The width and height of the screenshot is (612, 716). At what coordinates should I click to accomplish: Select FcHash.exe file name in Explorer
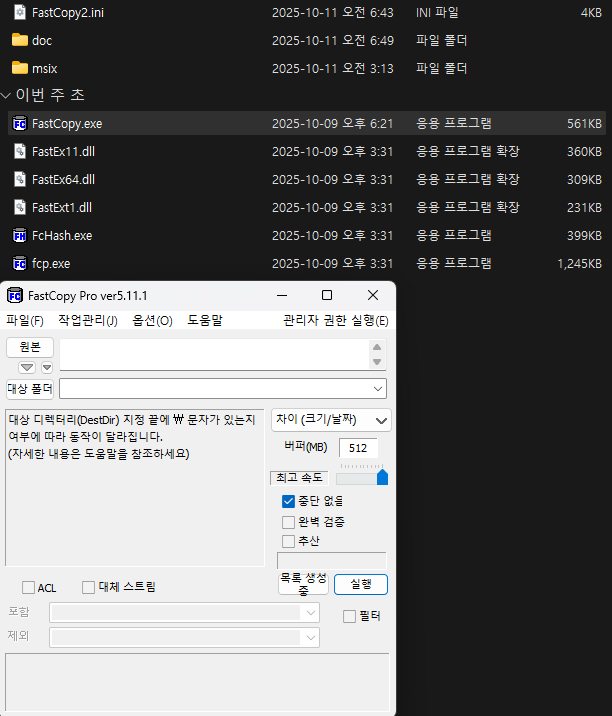pyautogui.click(x=62, y=236)
